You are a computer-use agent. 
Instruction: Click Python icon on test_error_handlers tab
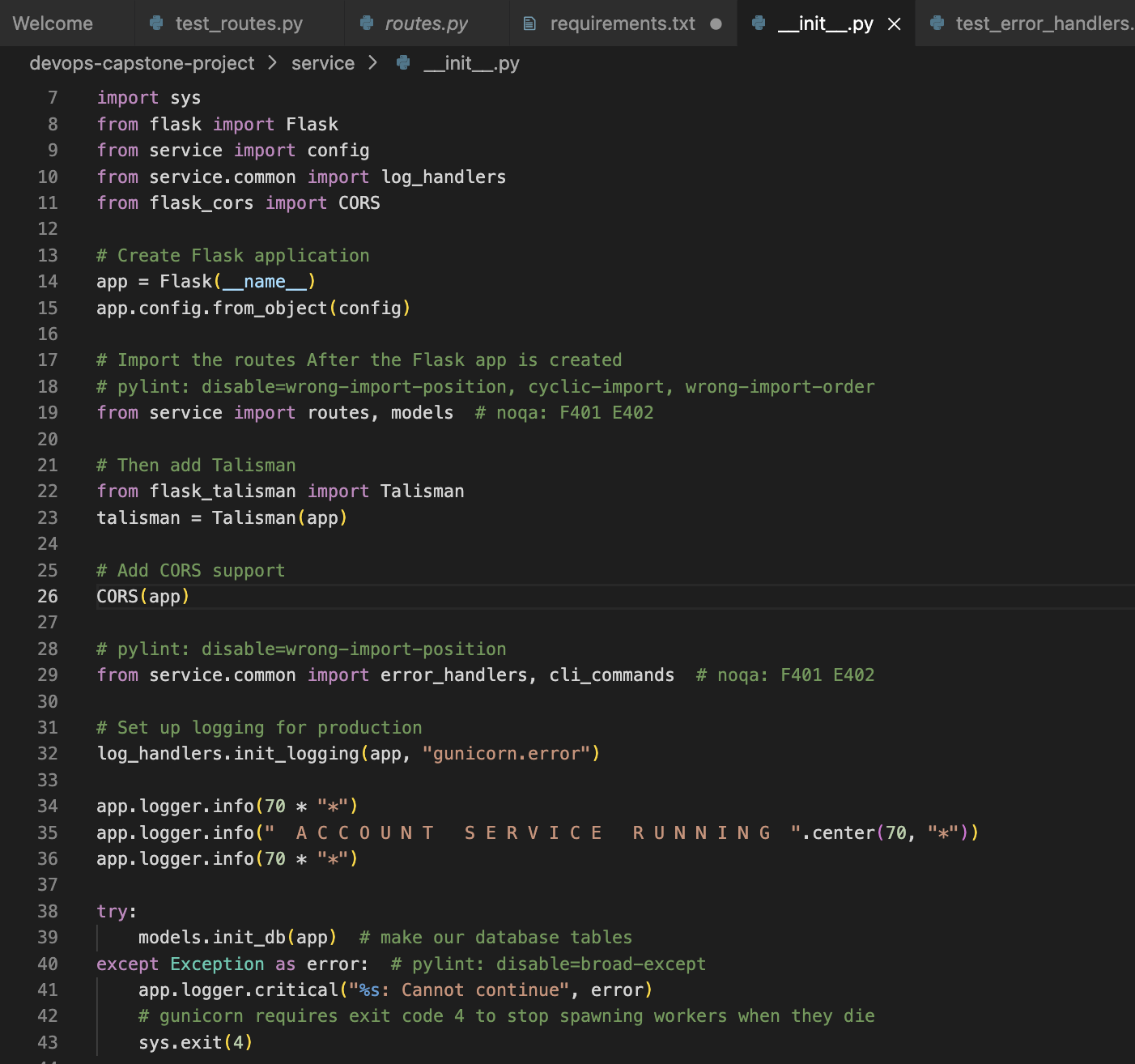click(937, 23)
